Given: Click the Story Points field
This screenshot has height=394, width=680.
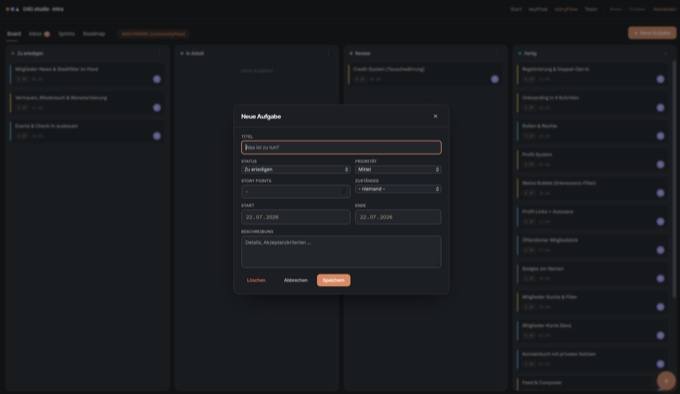Looking at the screenshot, I should tap(296, 192).
